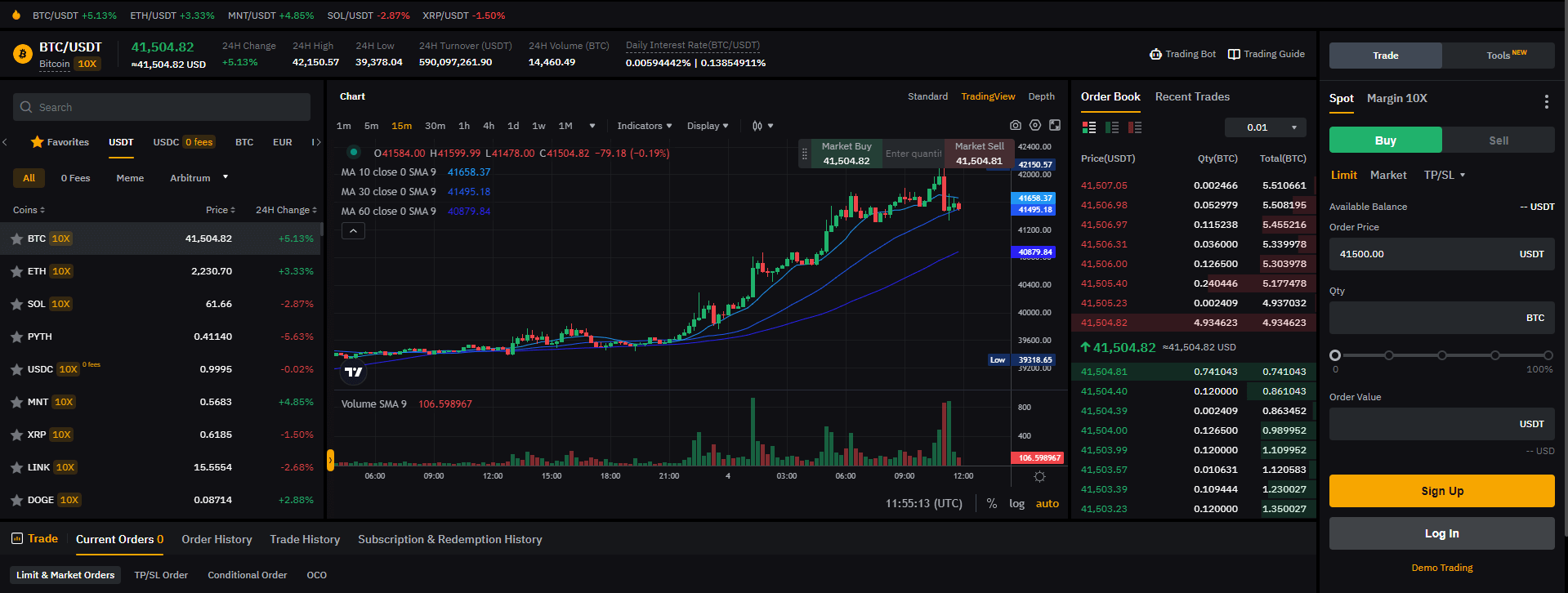
Task: Open the order book 0.01 precision dropdown
Action: pyautogui.click(x=1265, y=127)
